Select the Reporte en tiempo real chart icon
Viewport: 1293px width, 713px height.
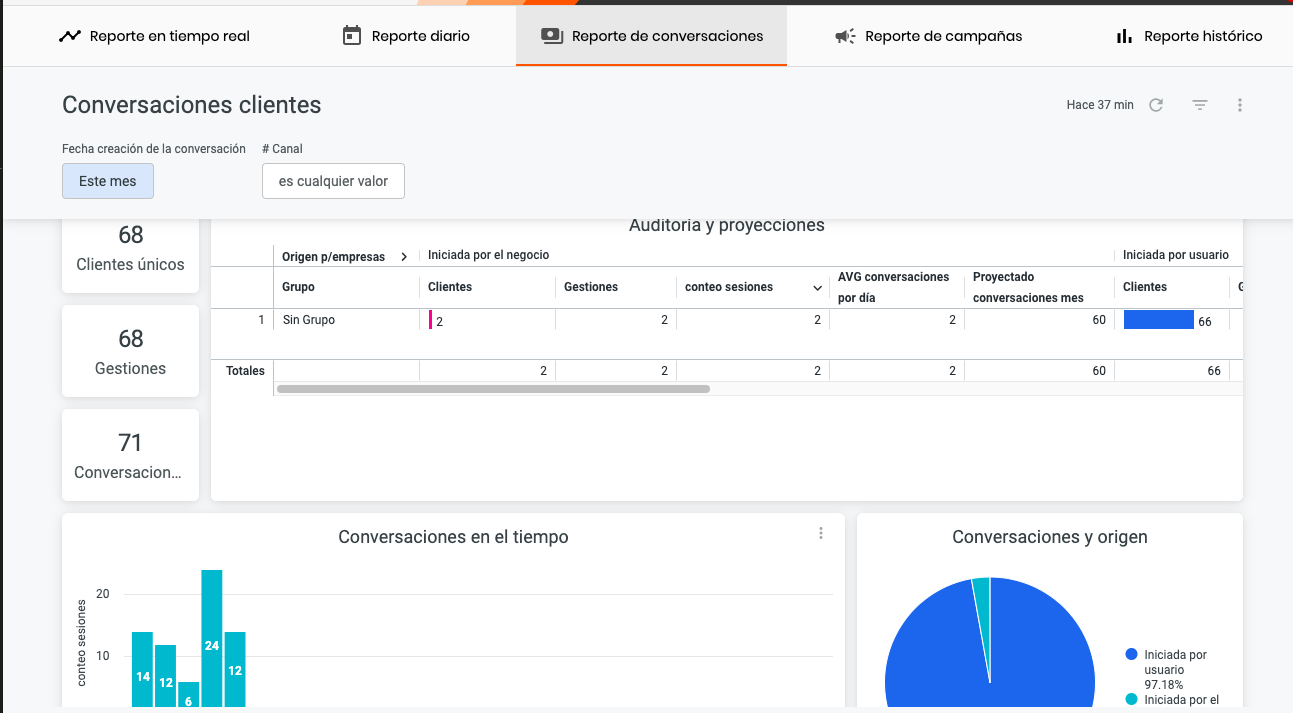[x=68, y=34]
